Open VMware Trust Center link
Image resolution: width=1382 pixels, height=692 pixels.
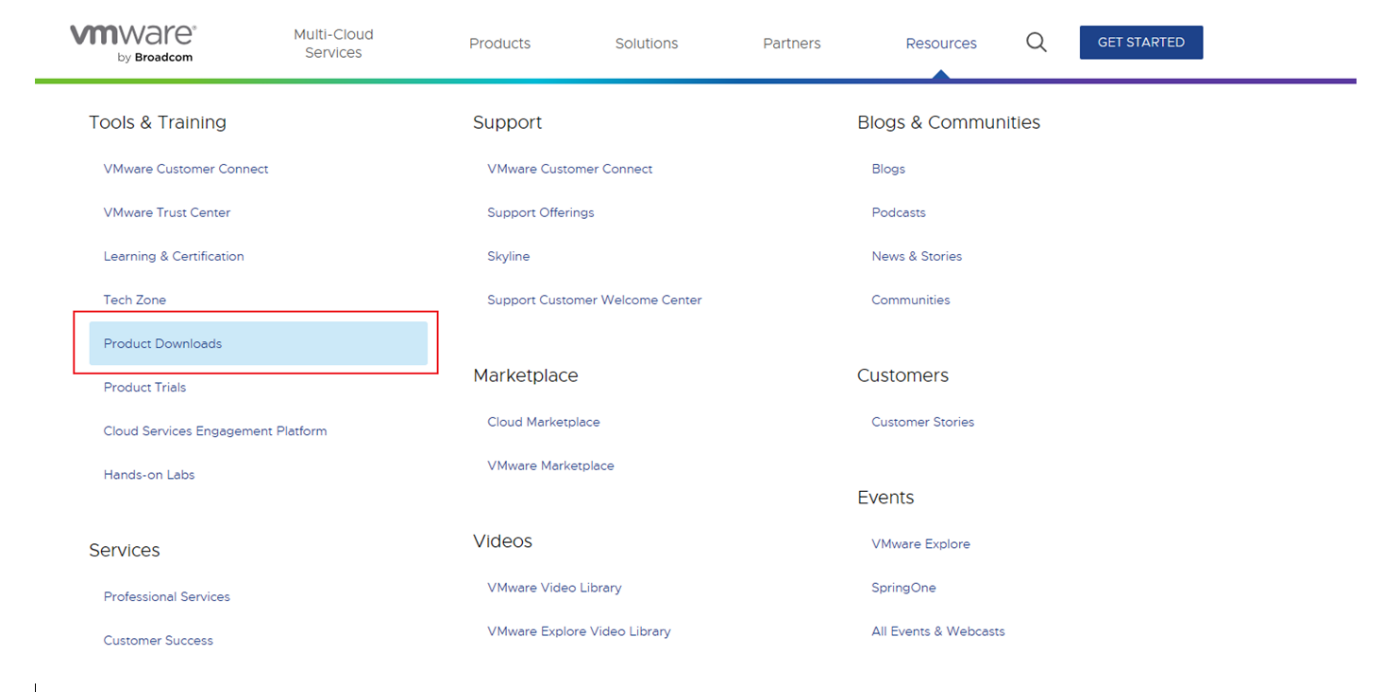167,213
